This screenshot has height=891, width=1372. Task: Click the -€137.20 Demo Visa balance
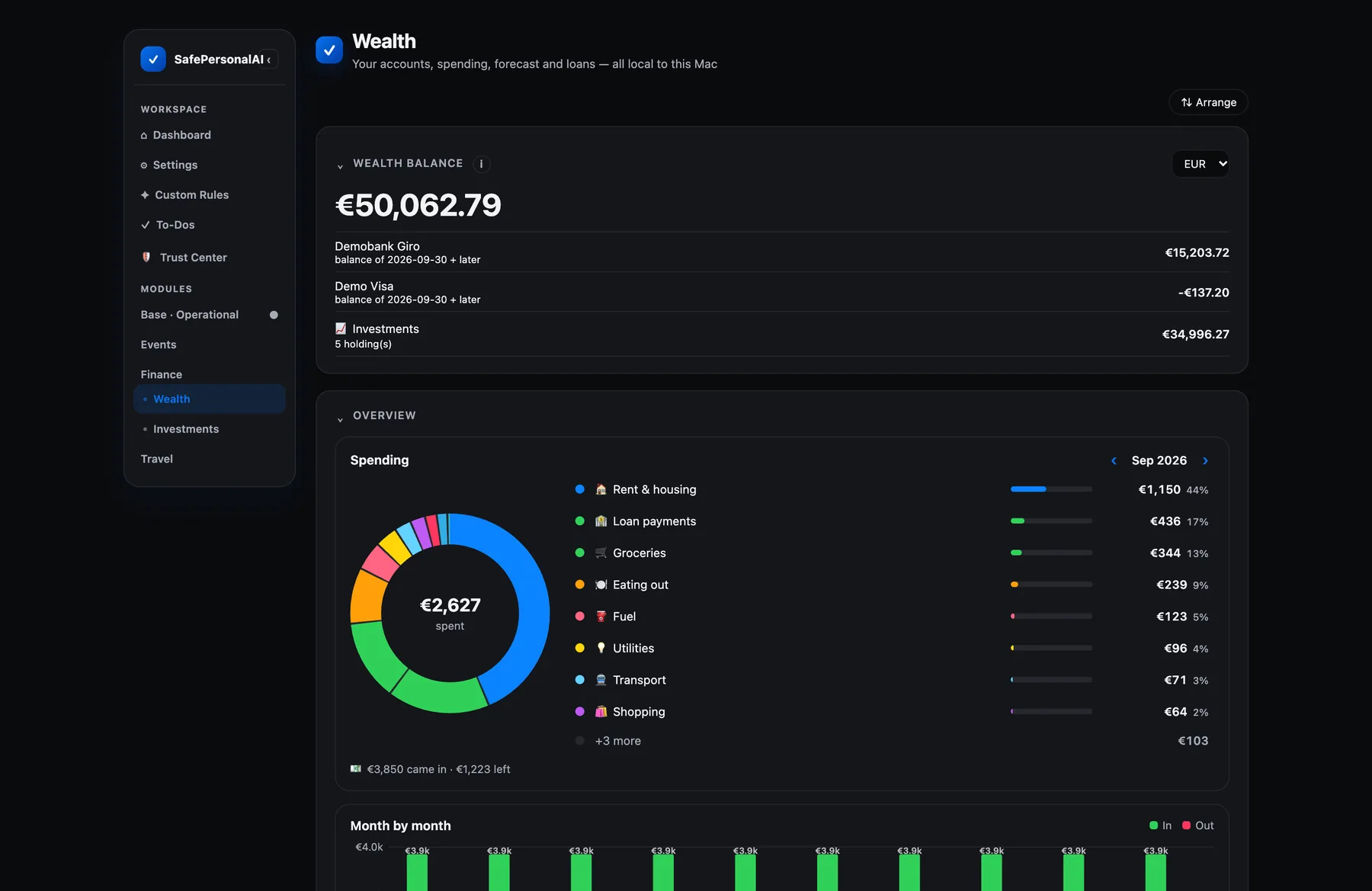tap(1204, 293)
